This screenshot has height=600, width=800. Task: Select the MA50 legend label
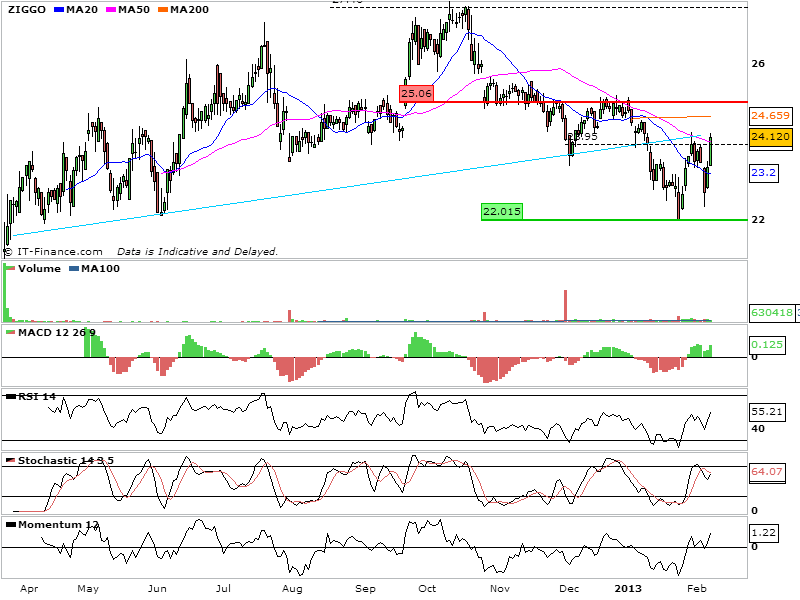[134, 9]
